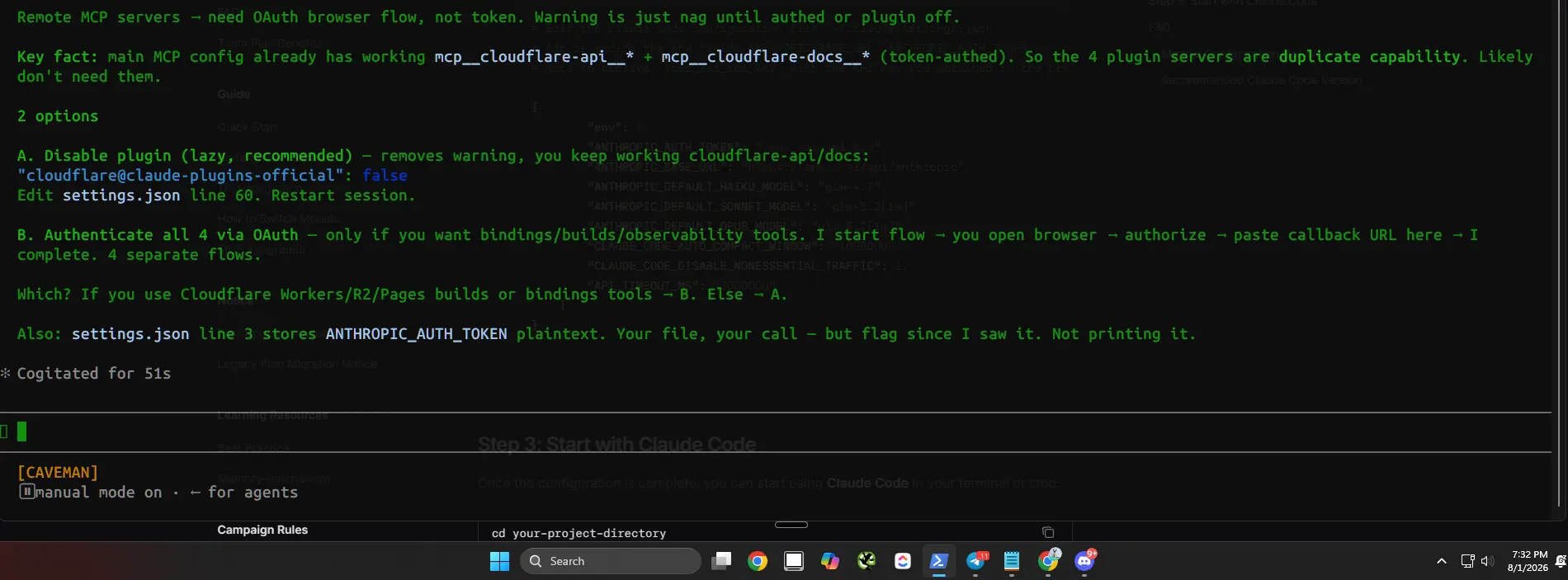The image size is (1568, 580).
Task: Open the Notepad taskbar icon
Action: click(1012, 561)
